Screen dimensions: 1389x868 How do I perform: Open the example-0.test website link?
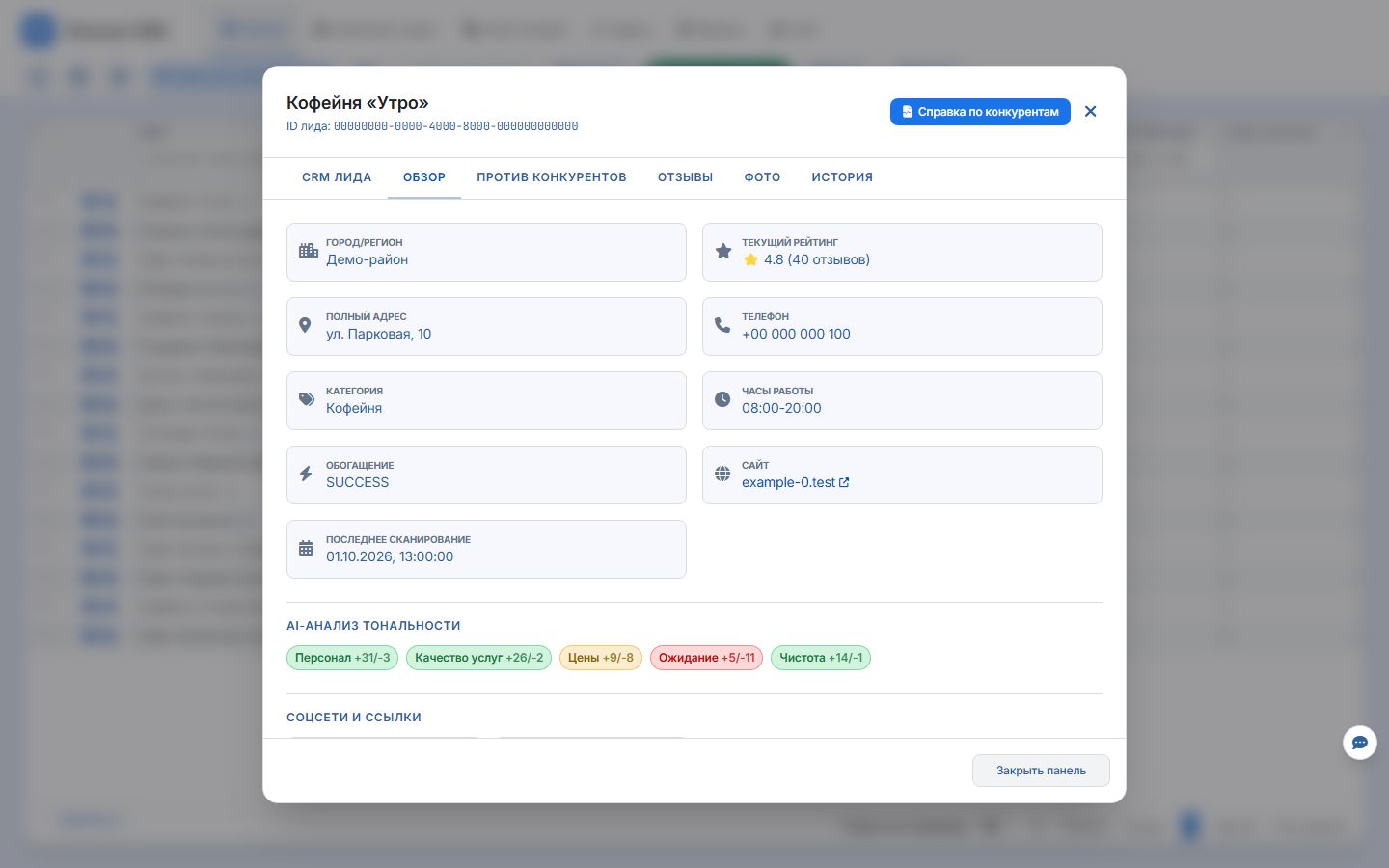coord(796,482)
